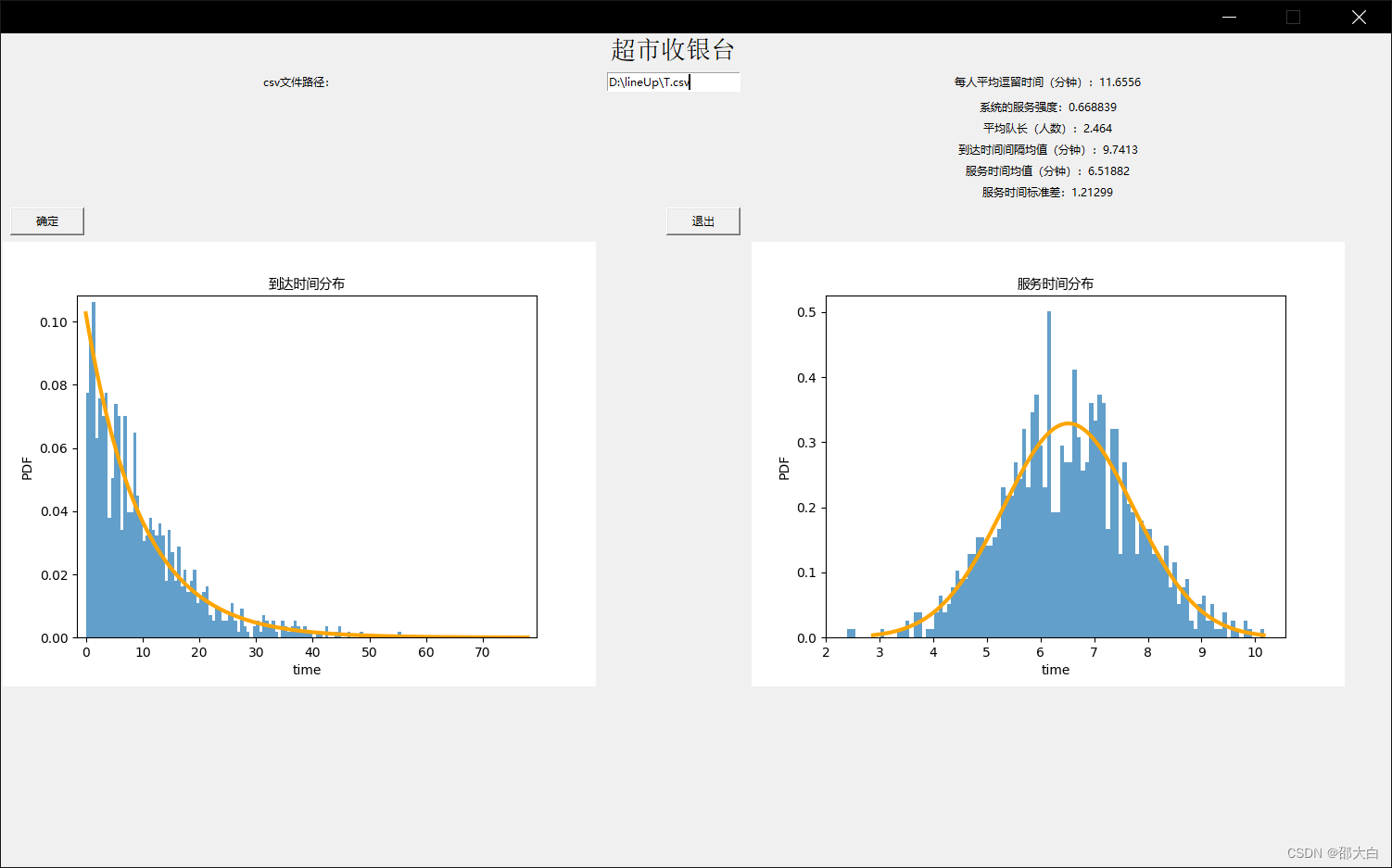Click the 到达时间分布 chart title
The image size is (1392, 868).
tap(307, 283)
